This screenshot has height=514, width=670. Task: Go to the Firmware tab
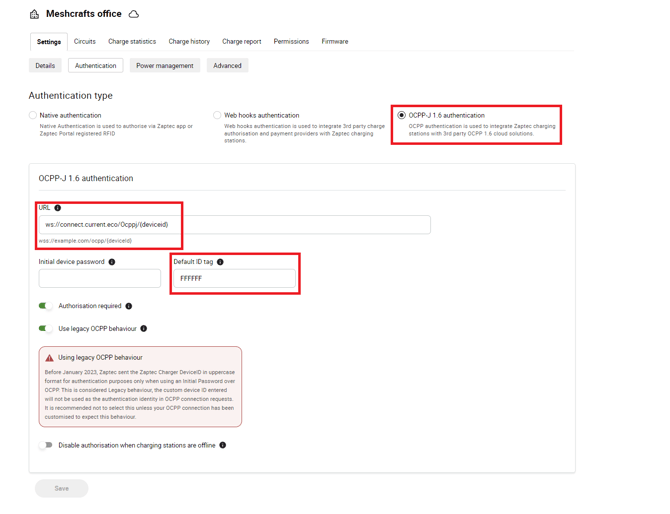(335, 42)
